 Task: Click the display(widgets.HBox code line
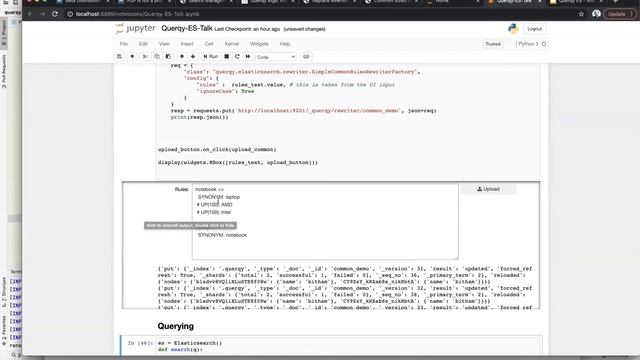(x=238, y=162)
